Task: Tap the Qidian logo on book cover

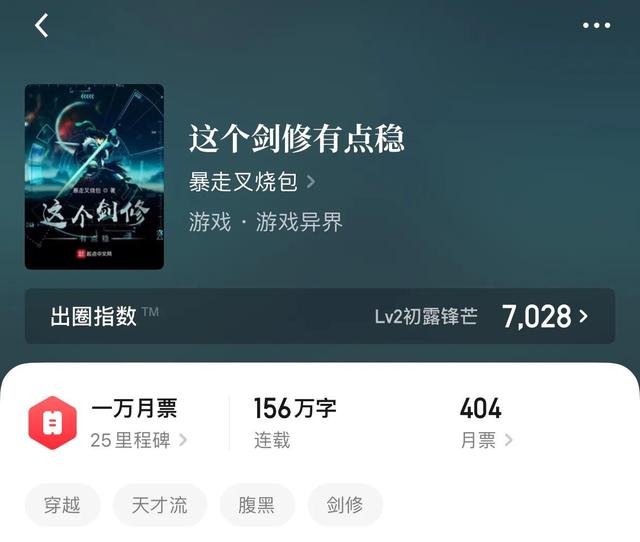Action: click(94, 254)
